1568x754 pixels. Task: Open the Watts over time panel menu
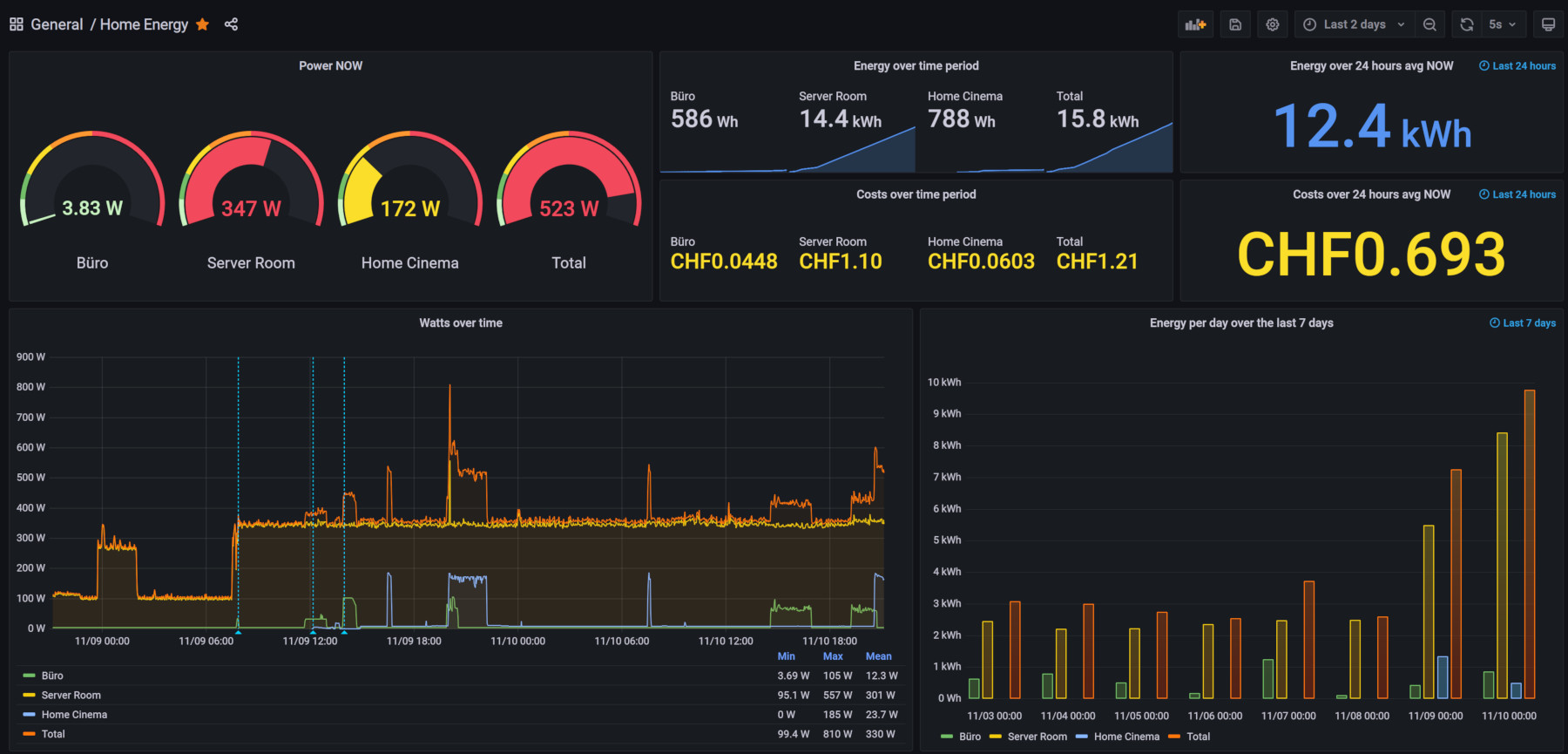pos(461,323)
